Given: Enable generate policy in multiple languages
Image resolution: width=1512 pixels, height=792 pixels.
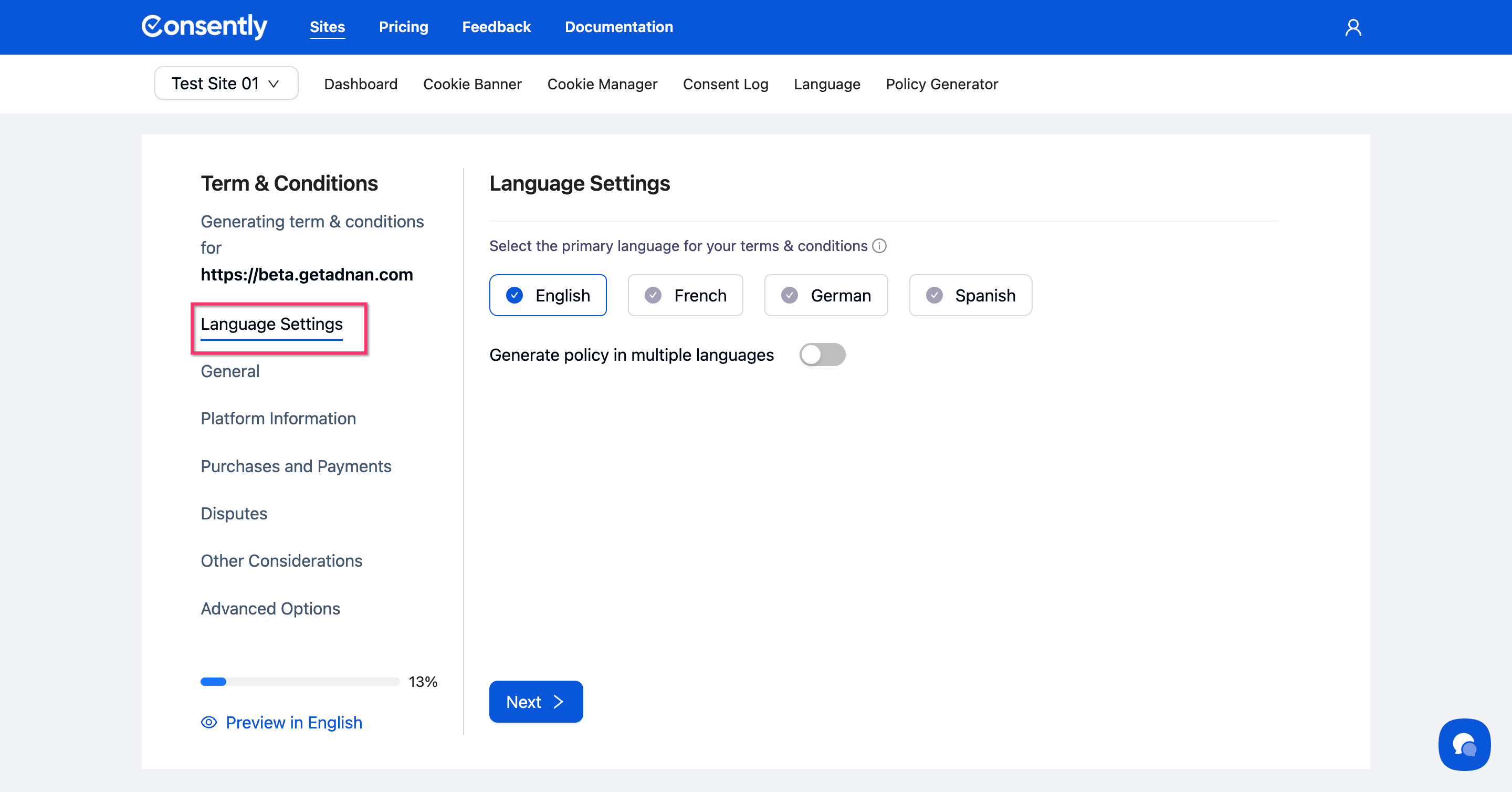Looking at the screenshot, I should [822, 355].
